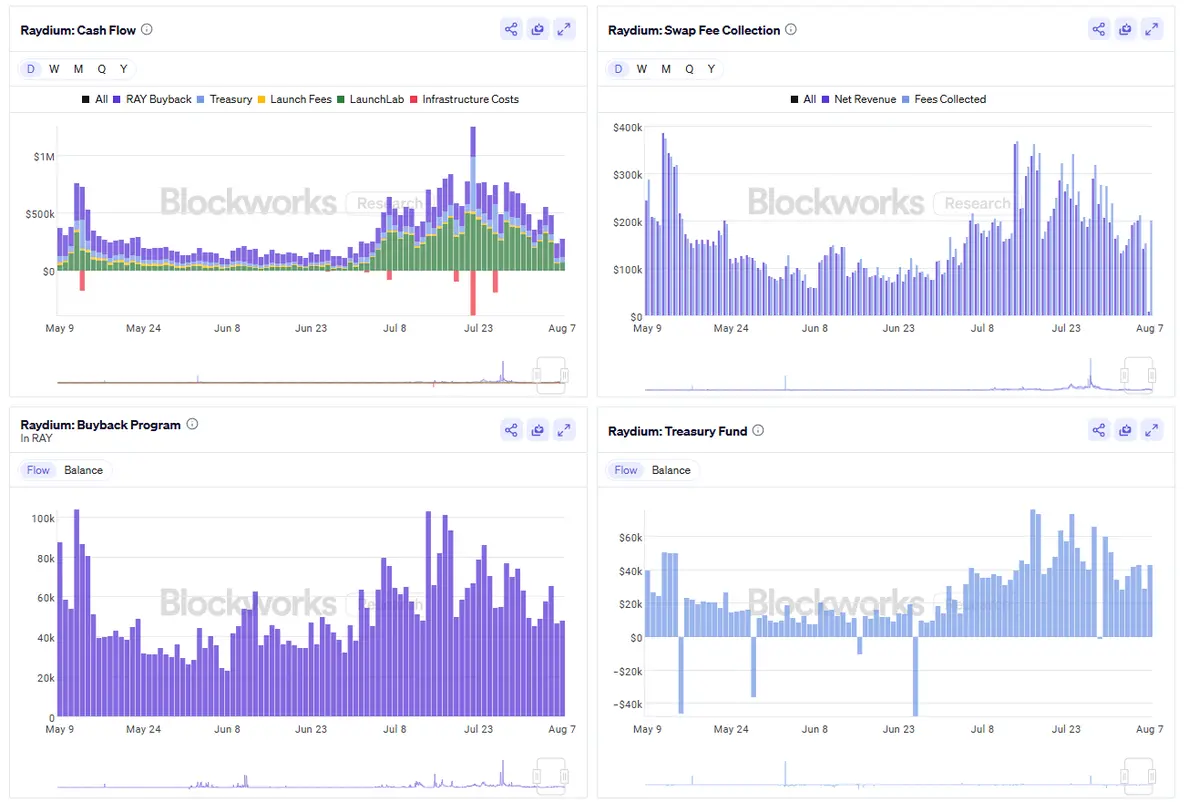Click the 'Raydium: Cash Flow' title

click(78, 30)
